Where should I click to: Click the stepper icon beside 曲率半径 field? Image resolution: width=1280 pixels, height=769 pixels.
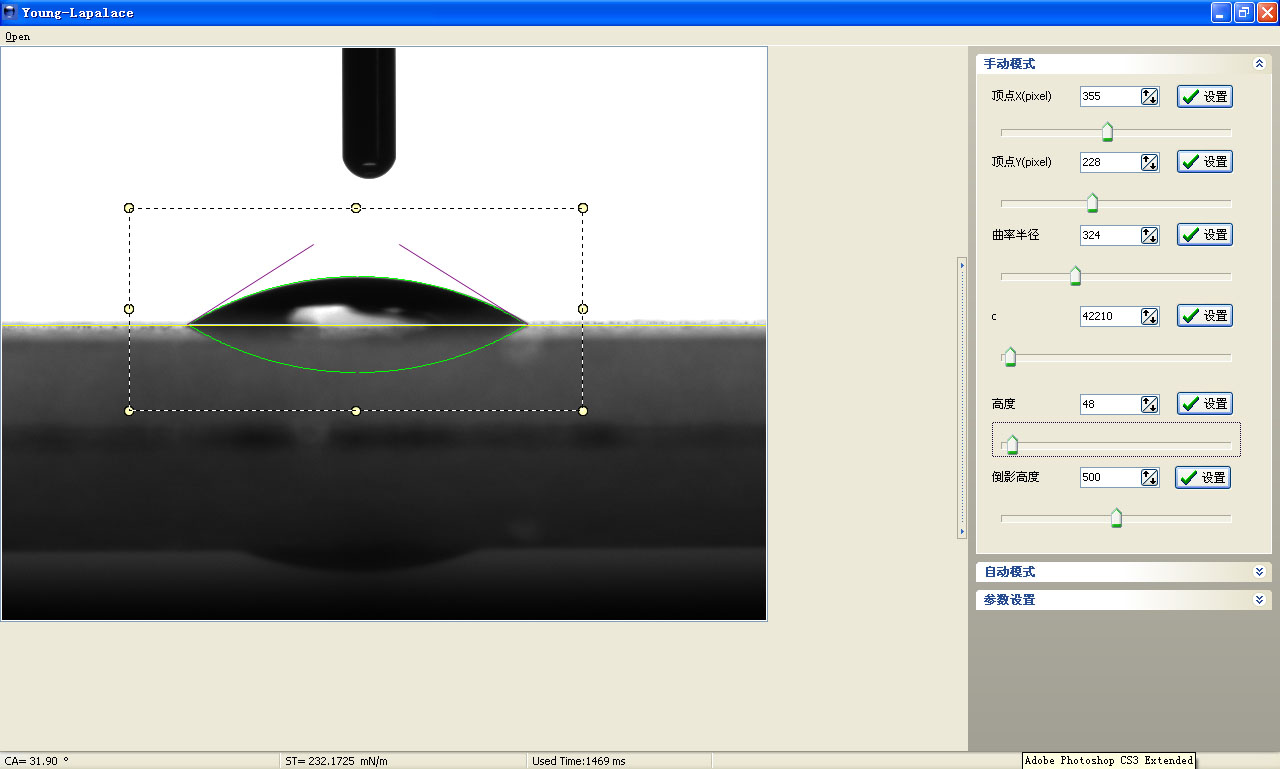[x=1149, y=235]
